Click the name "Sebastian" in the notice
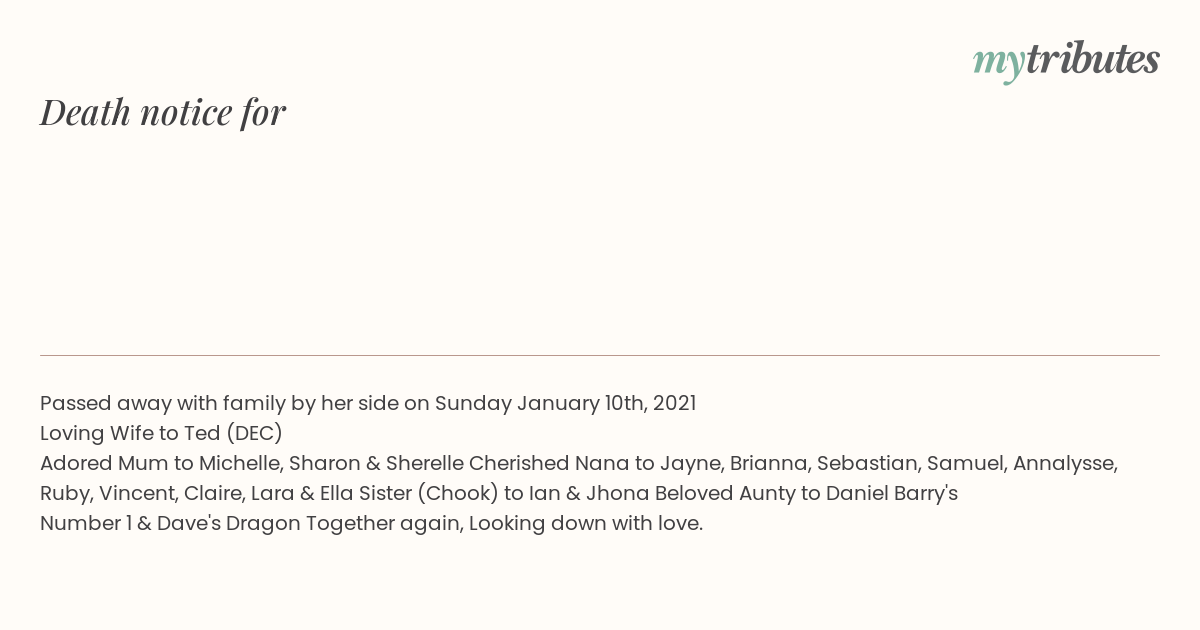 pos(867,463)
